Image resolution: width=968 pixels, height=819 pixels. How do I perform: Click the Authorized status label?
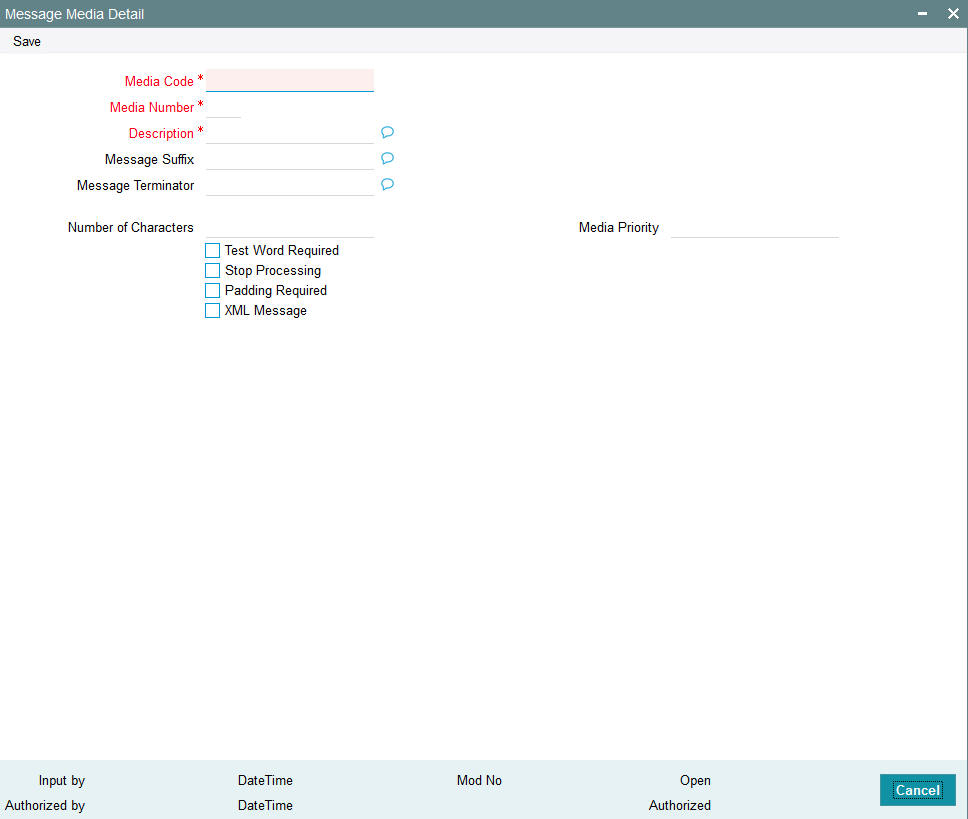pos(680,805)
